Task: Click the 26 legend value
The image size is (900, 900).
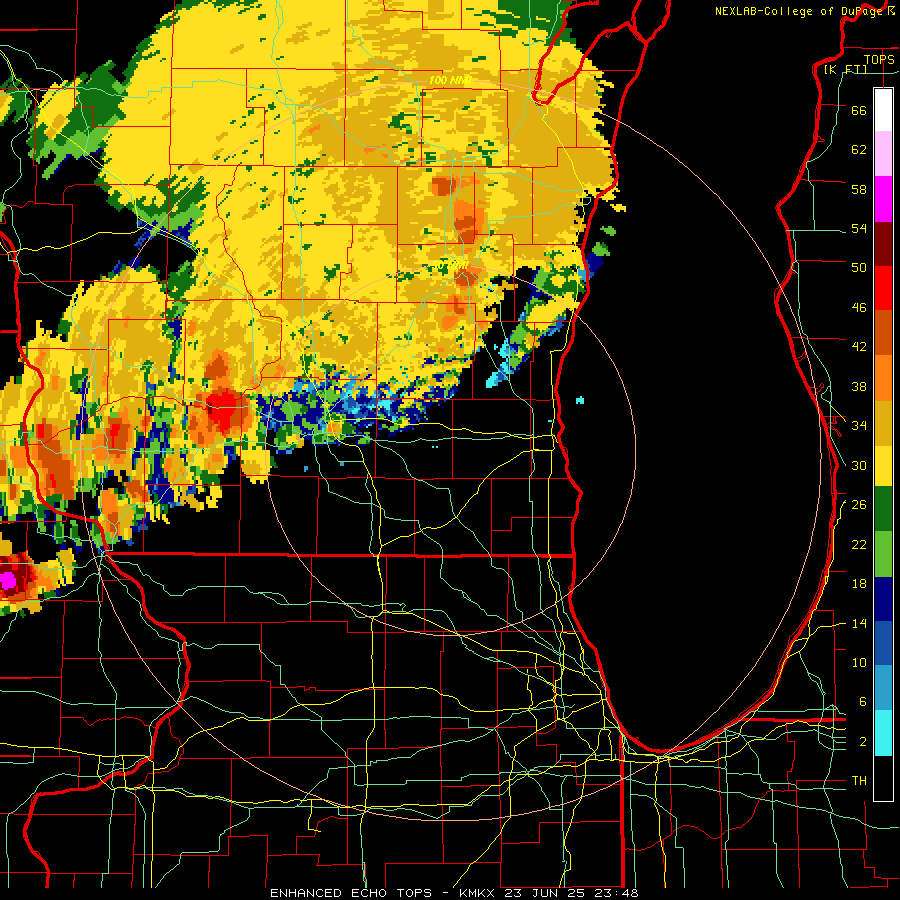Action: coord(859,505)
